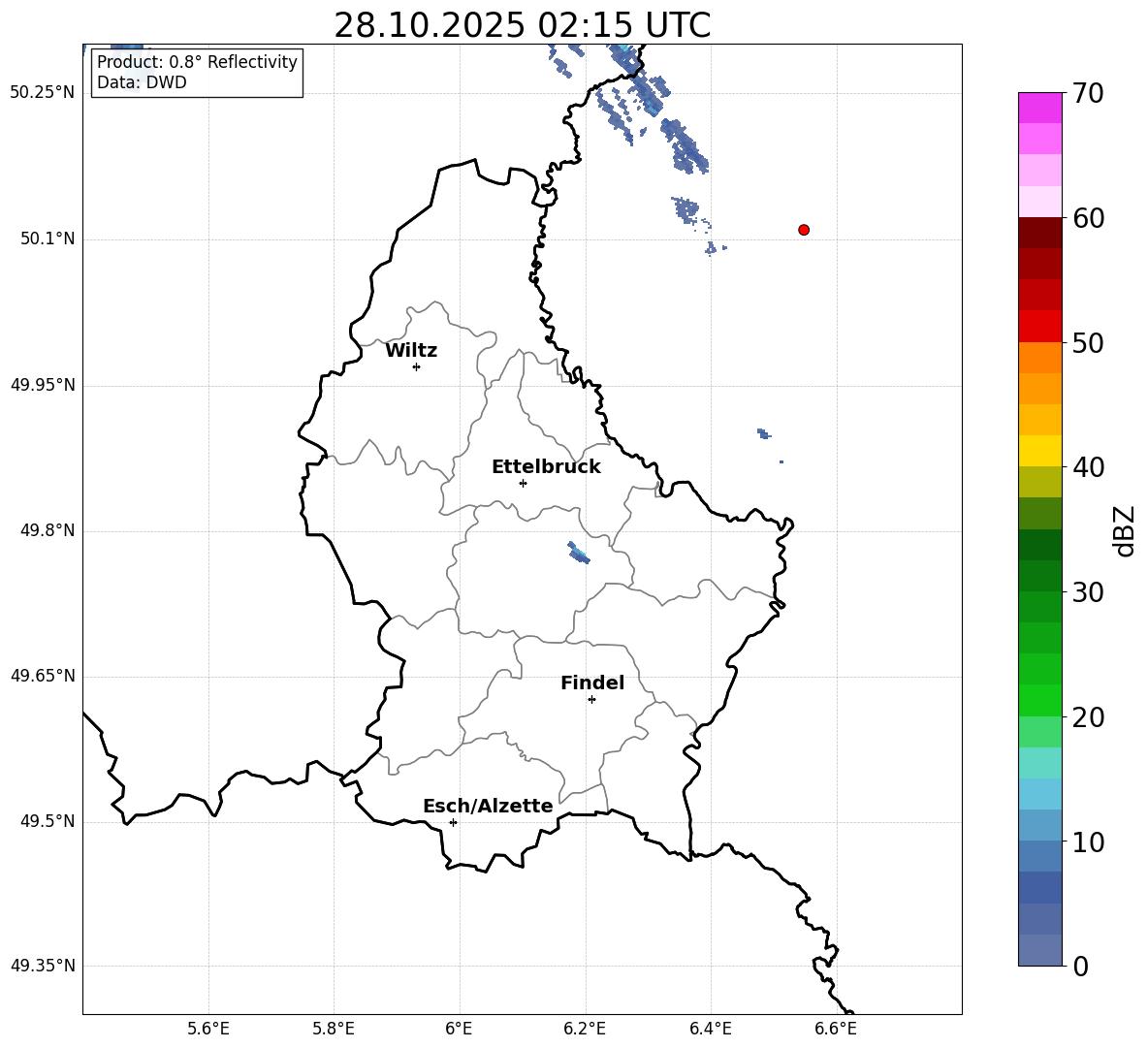The height and width of the screenshot is (1048, 1148).
Task: Click the latitude label 49.95°N
Action: coord(43,385)
